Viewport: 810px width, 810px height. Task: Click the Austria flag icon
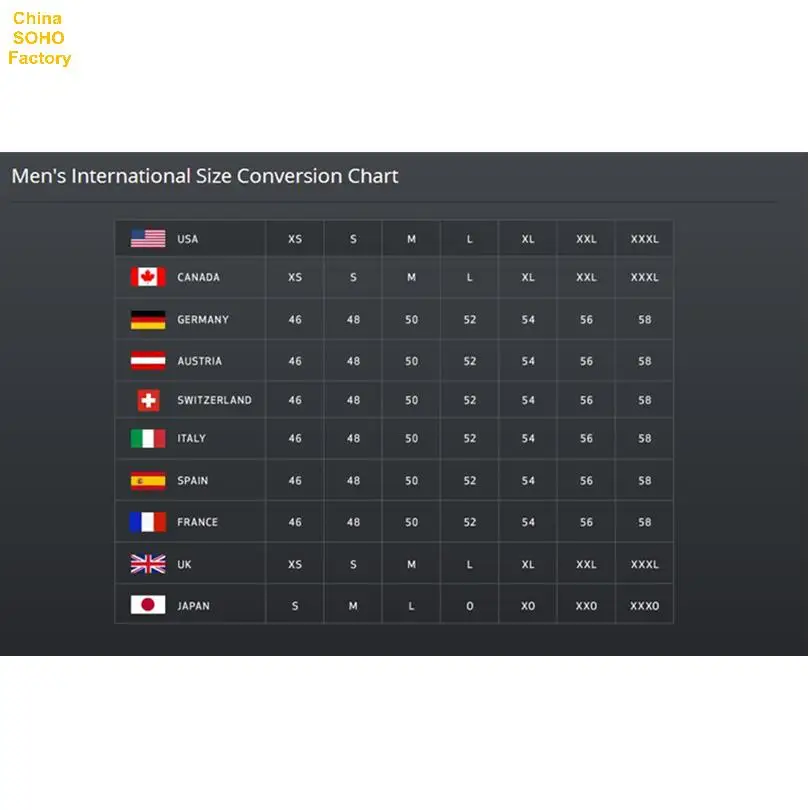(148, 361)
